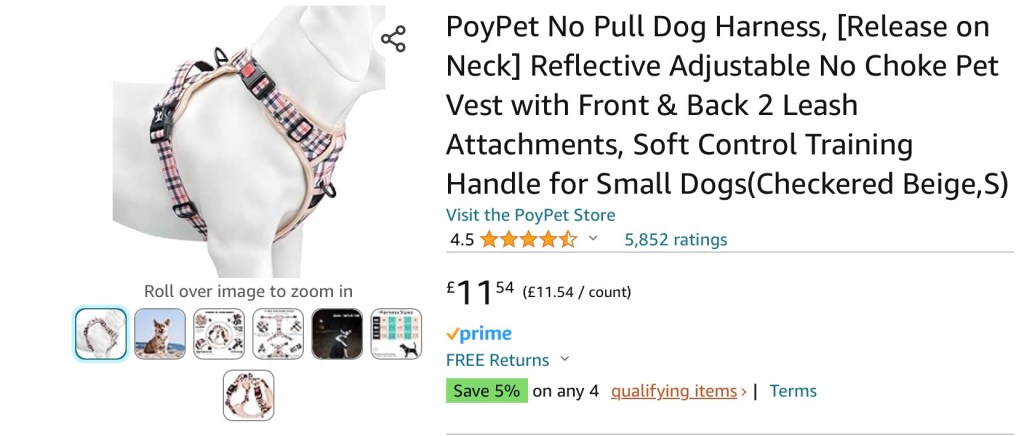Click the green Save 5% badge
Image resolution: width=1024 pixels, height=436 pixels.
486,391
